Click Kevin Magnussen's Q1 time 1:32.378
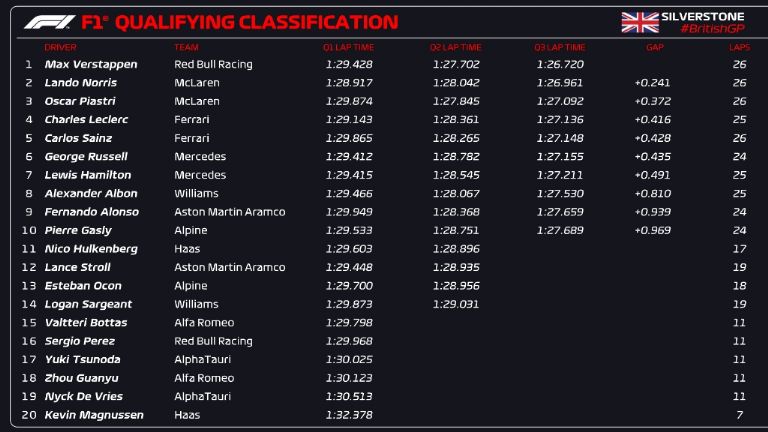Screen dimensions: 768x432 [x=348, y=415]
